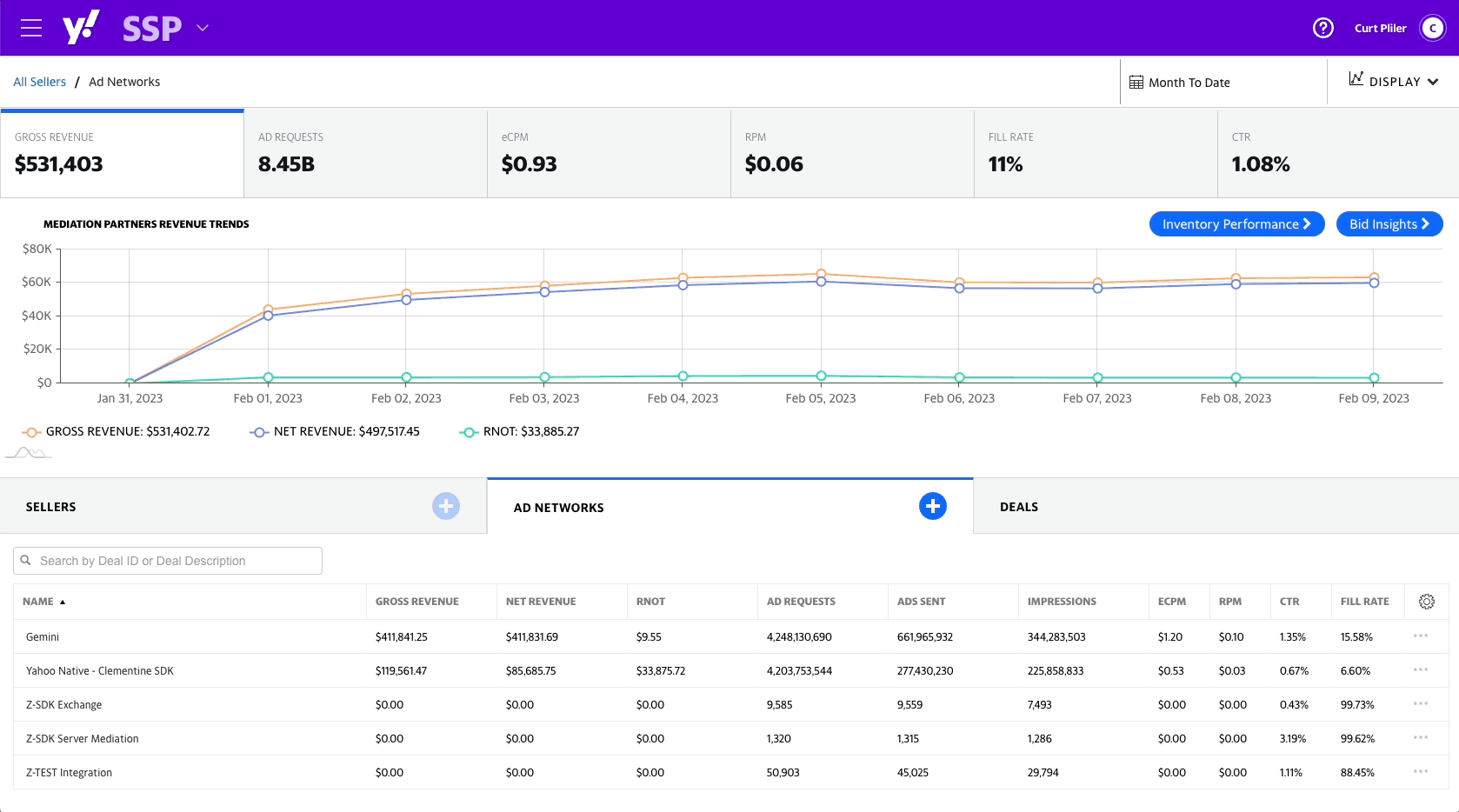The width and height of the screenshot is (1459, 812).
Task: Click the Yahoo logo
Action: [81, 28]
